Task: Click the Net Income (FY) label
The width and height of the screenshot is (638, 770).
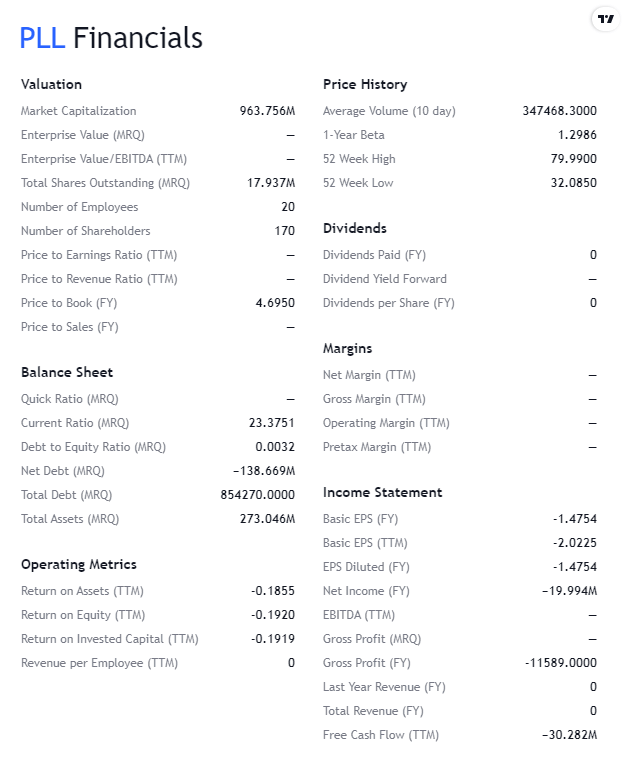Action: click(366, 591)
